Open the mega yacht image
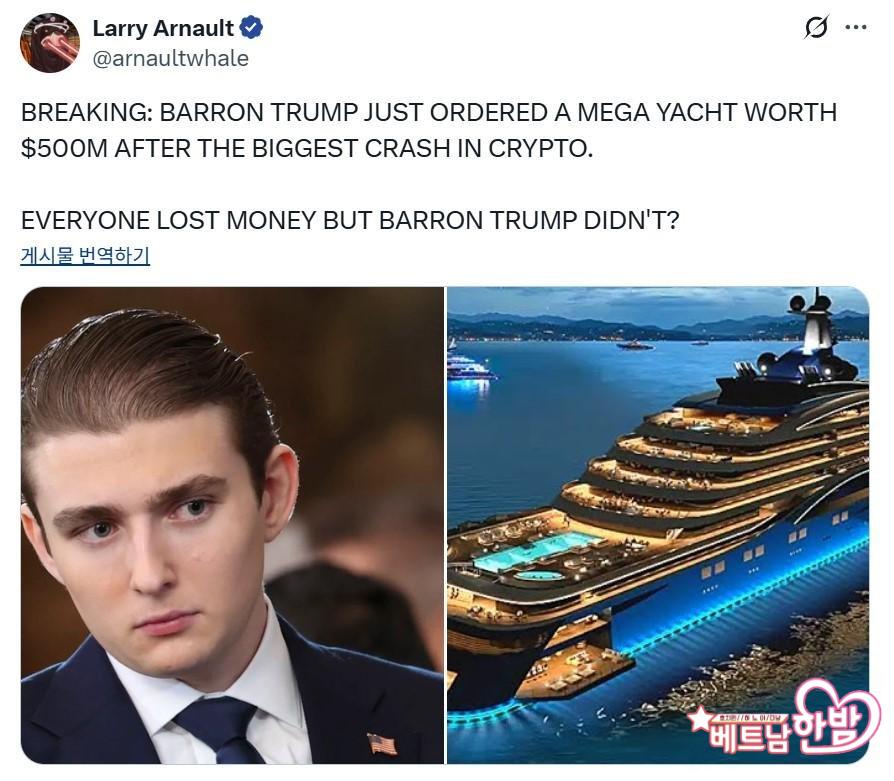This screenshot has height=781, width=894. [658, 525]
